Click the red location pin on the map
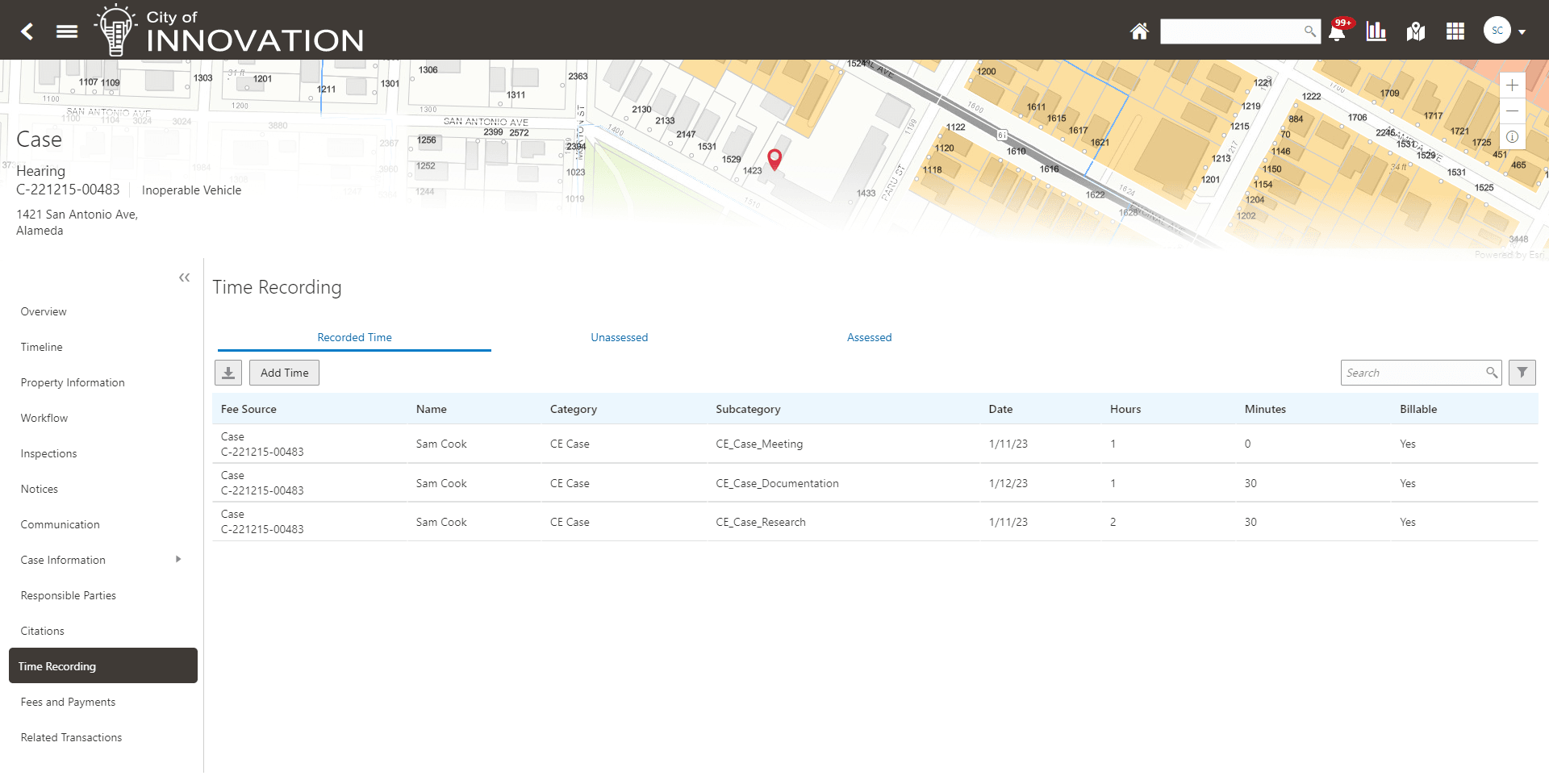Image resolution: width=1549 pixels, height=784 pixels. (774, 159)
